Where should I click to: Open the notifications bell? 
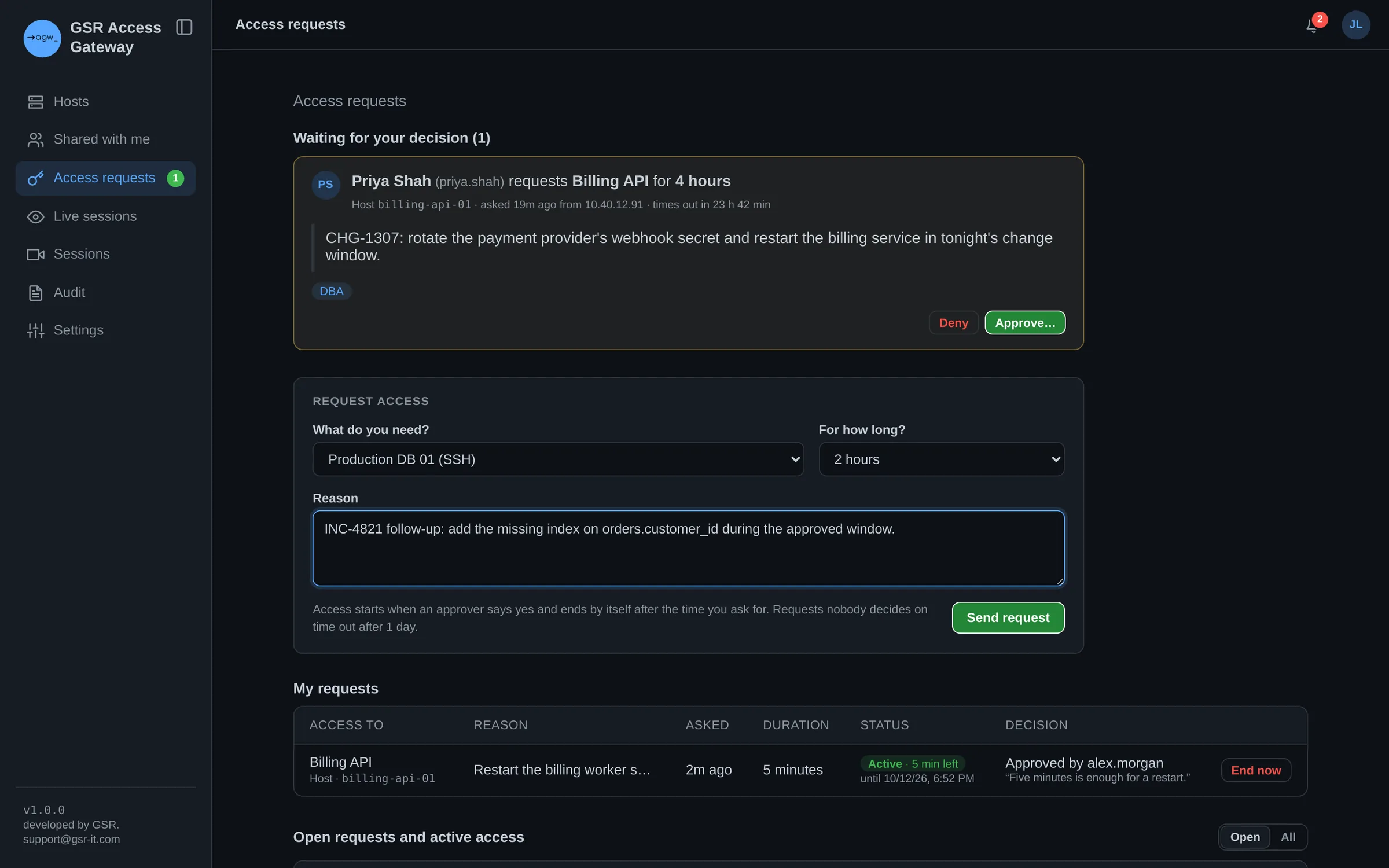[1313, 25]
